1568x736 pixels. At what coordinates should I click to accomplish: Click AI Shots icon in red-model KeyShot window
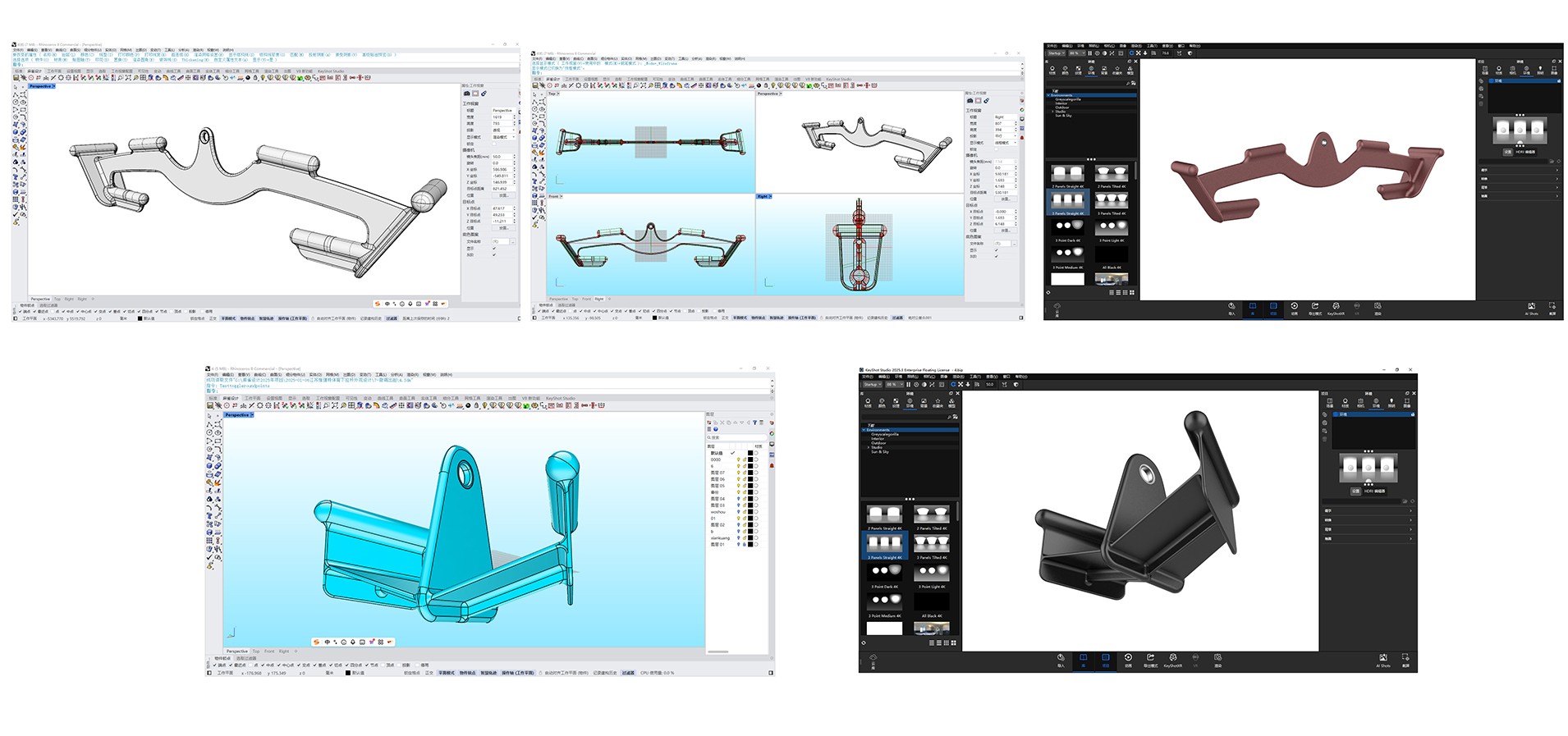(x=1531, y=307)
